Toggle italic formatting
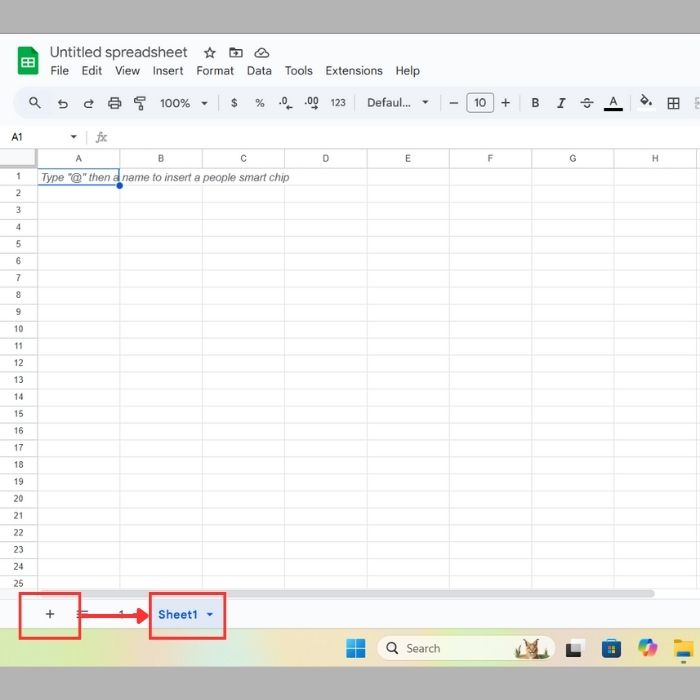This screenshot has height=700, width=700. coord(561,103)
